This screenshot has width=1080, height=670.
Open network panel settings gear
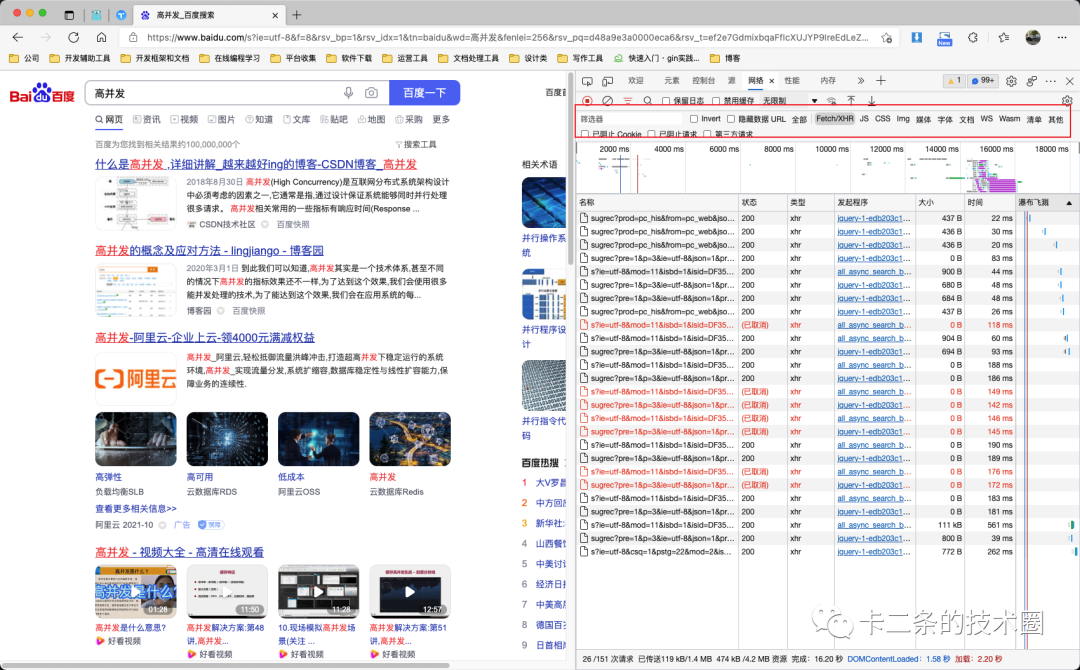pyautogui.click(x=1067, y=101)
